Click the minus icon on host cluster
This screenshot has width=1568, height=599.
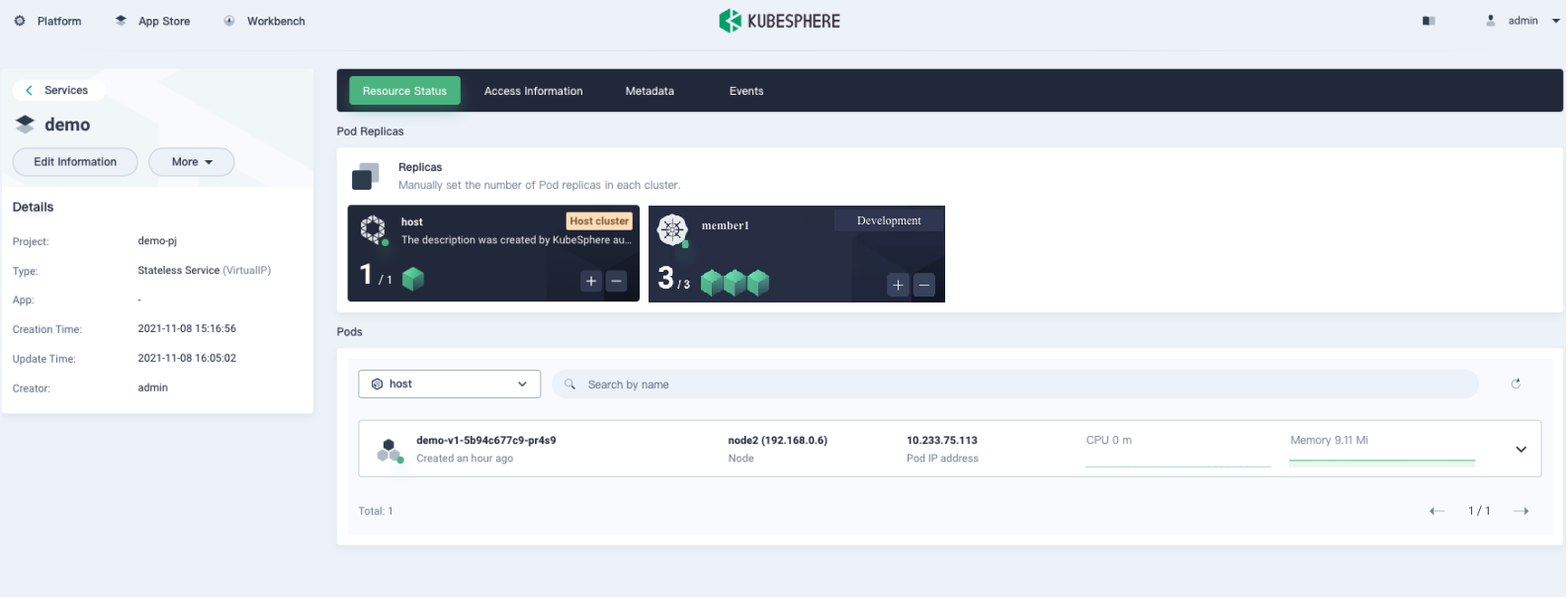(x=616, y=282)
